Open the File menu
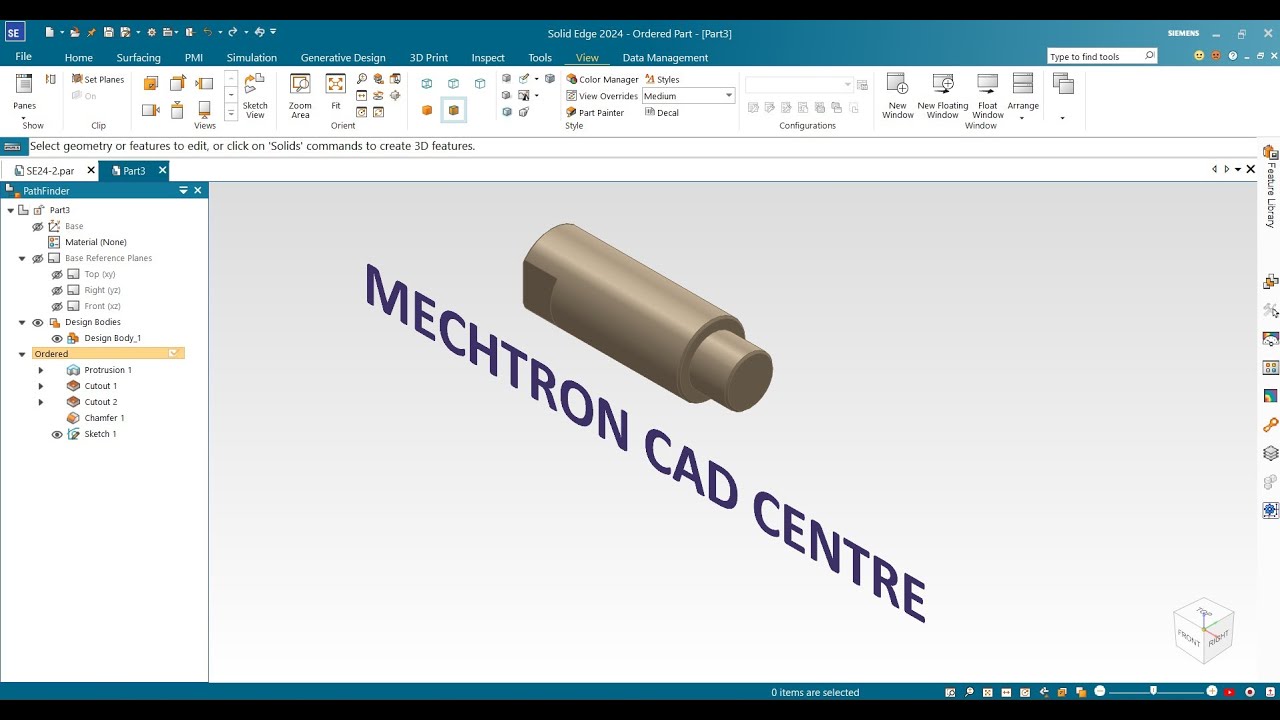This screenshot has height=720, width=1280. [x=23, y=57]
